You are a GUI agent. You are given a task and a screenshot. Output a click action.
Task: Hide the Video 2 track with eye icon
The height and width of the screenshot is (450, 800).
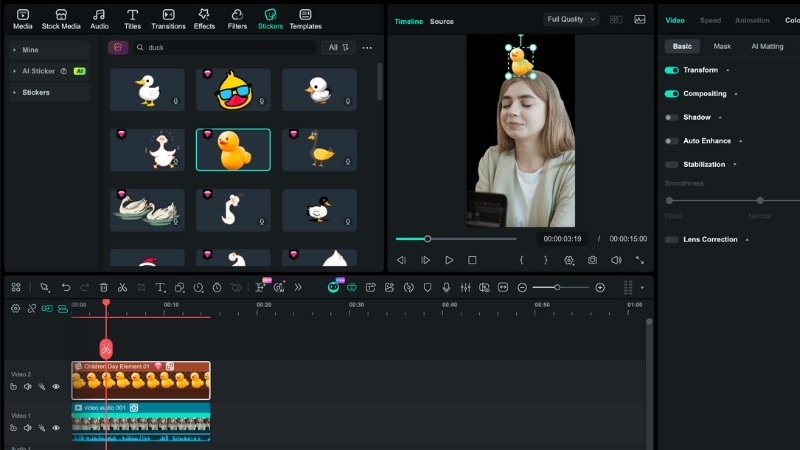(x=56, y=386)
